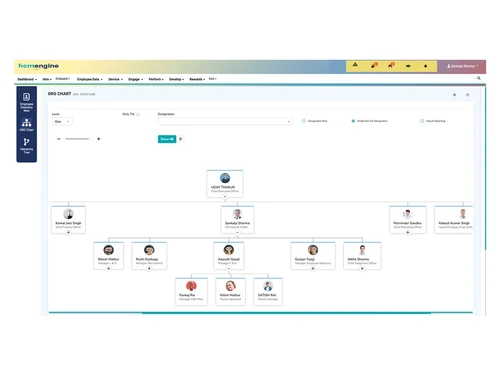The width and height of the screenshot is (500, 375).
Task: Click the "Ruchi Kashyap" name text
Action: click(147, 259)
